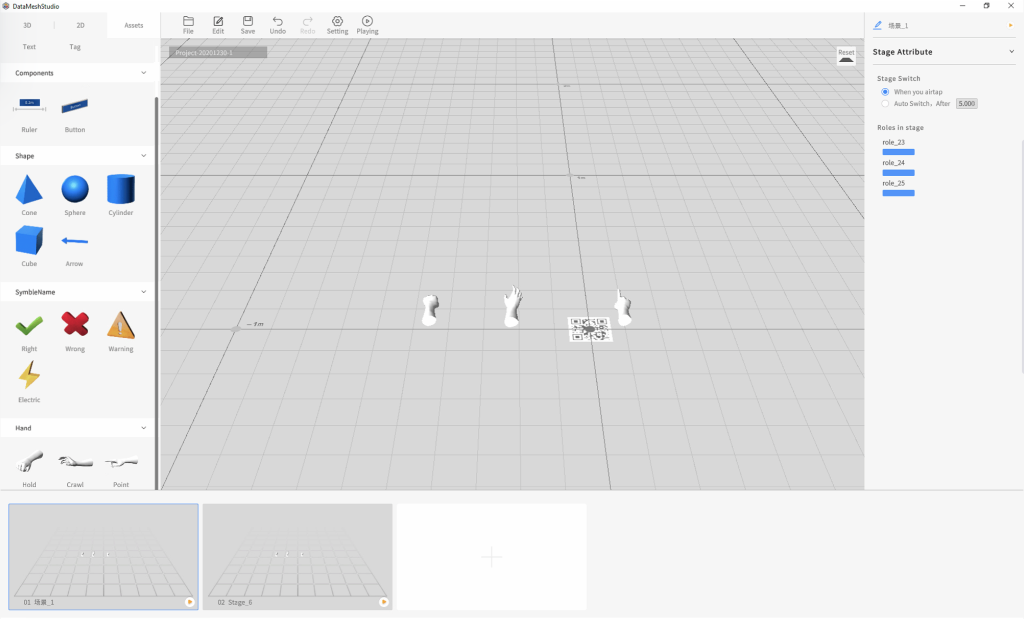Switch to the 2D tab
Image resolution: width=1024 pixels, height=619 pixels.
pos(80,25)
